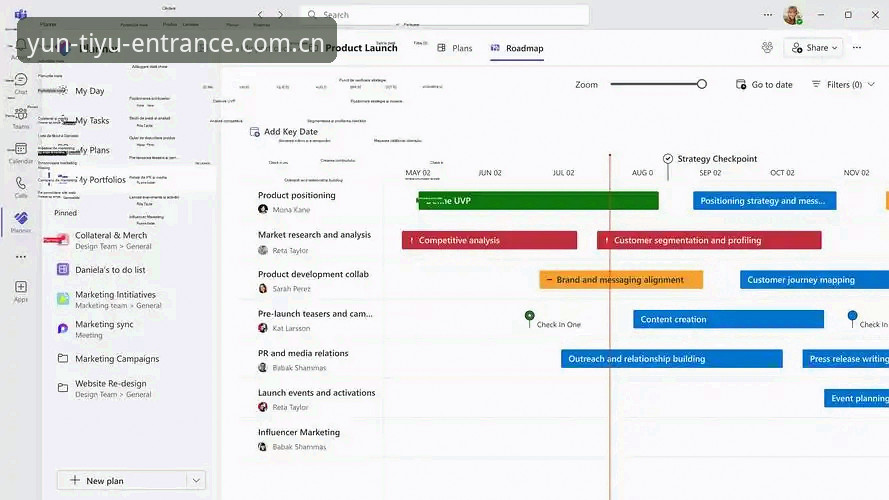This screenshot has height=500, width=889.
Task: Show more apps via sidebar ellipsis
Action: [21, 257]
